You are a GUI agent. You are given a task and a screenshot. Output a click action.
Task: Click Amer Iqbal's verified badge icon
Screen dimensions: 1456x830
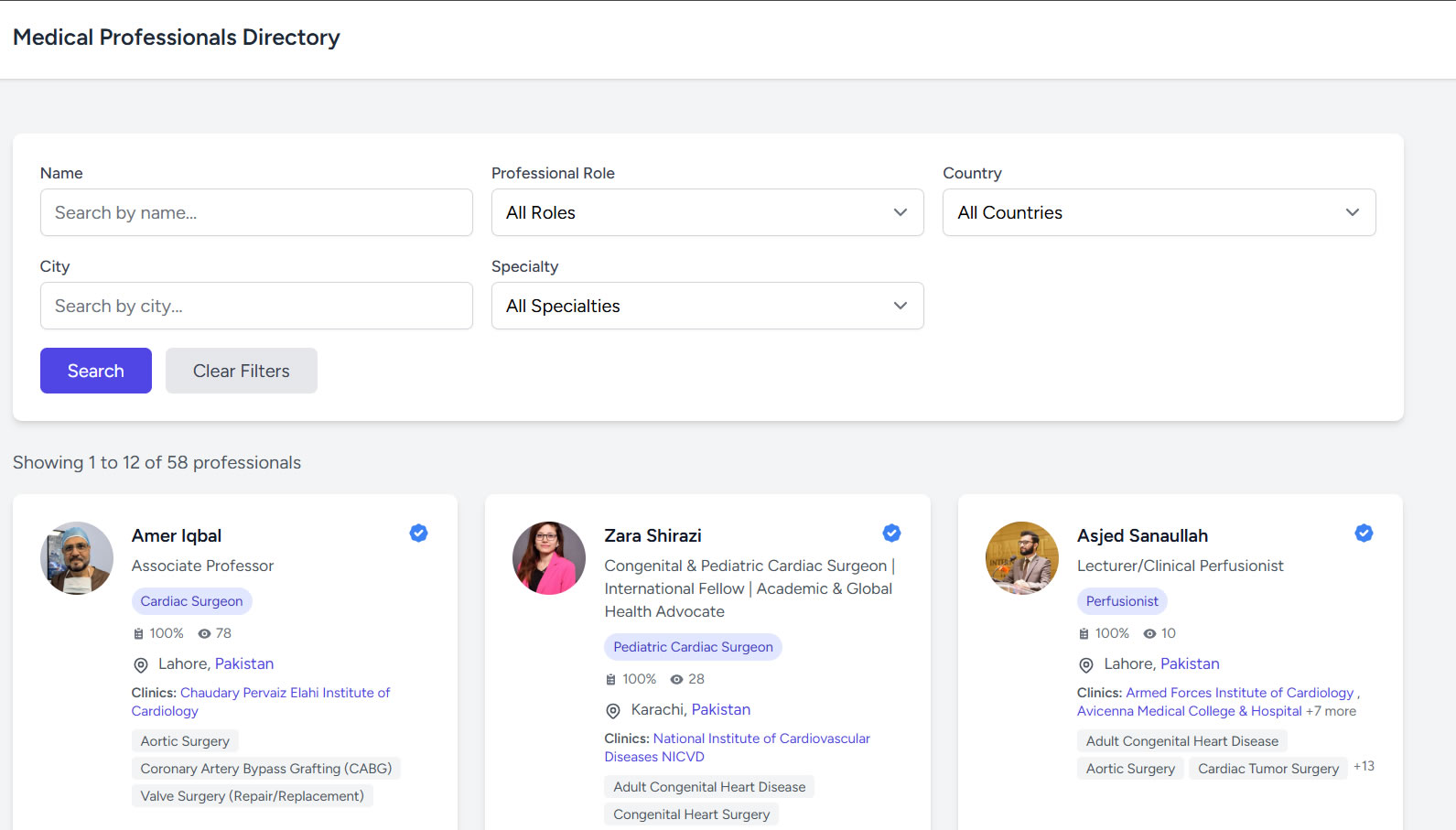418,534
